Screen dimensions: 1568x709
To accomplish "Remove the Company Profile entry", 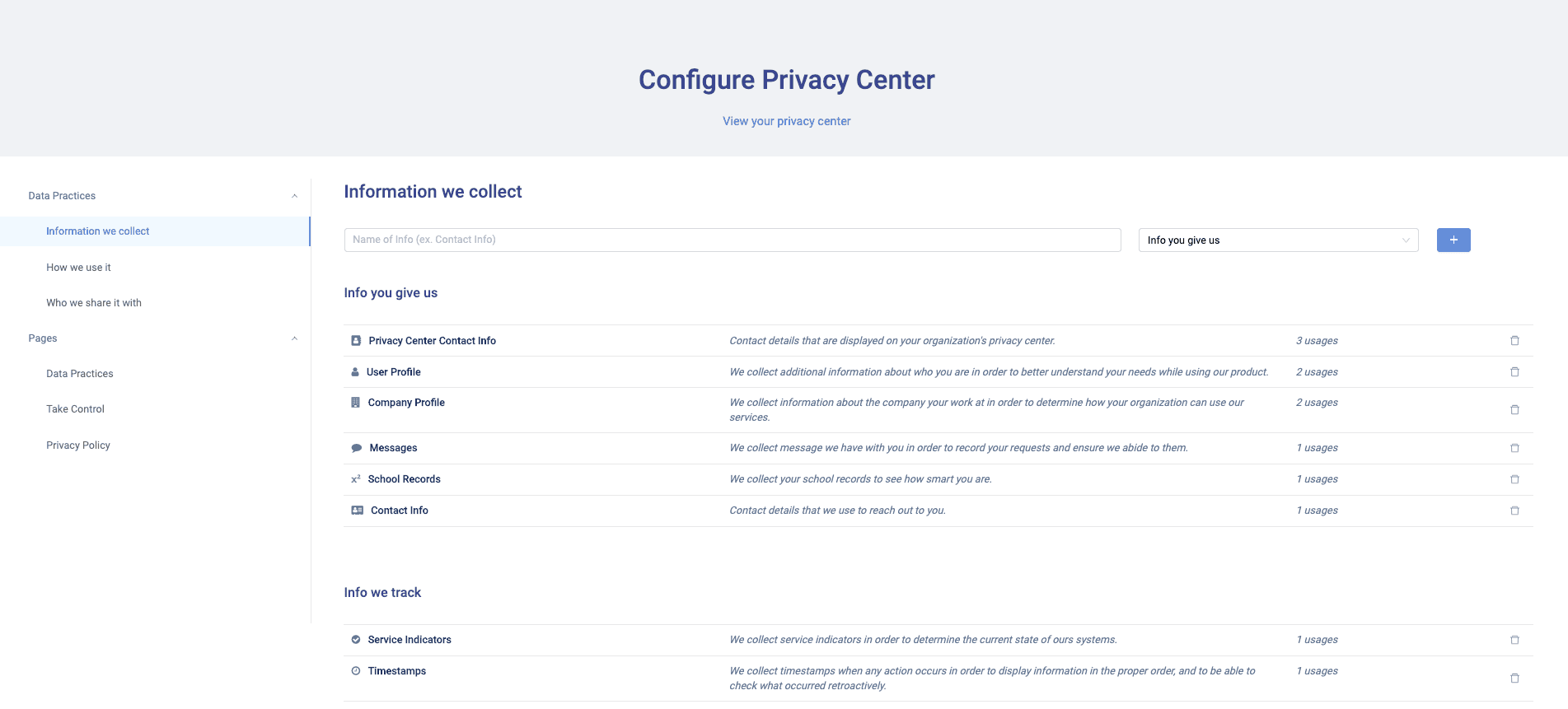I will click(1514, 410).
